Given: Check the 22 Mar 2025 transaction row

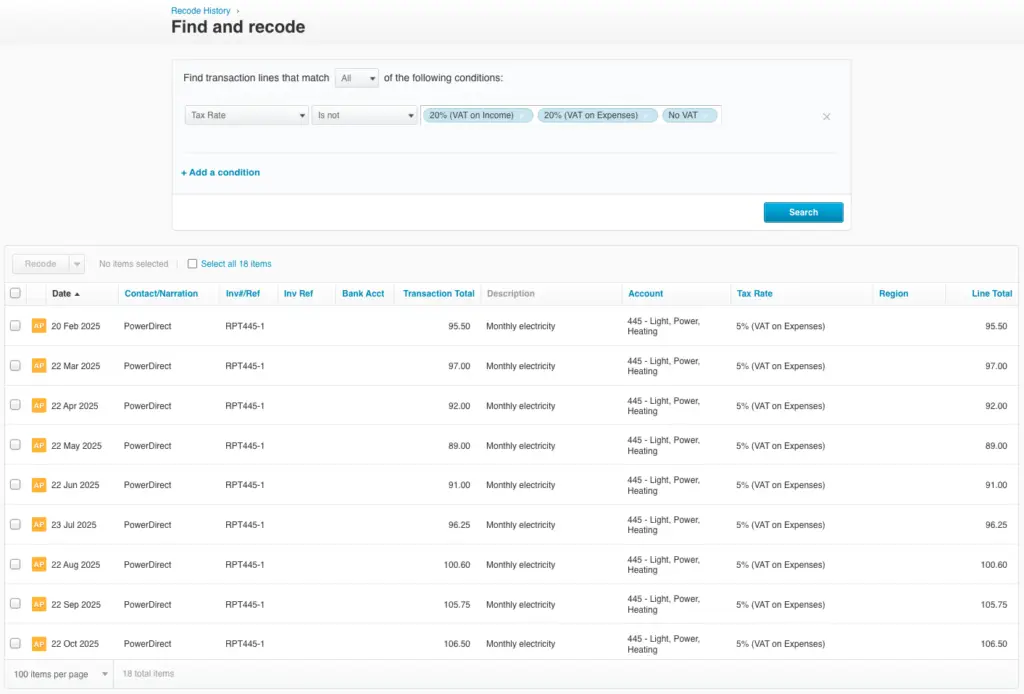Looking at the screenshot, I should (x=15, y=366).
